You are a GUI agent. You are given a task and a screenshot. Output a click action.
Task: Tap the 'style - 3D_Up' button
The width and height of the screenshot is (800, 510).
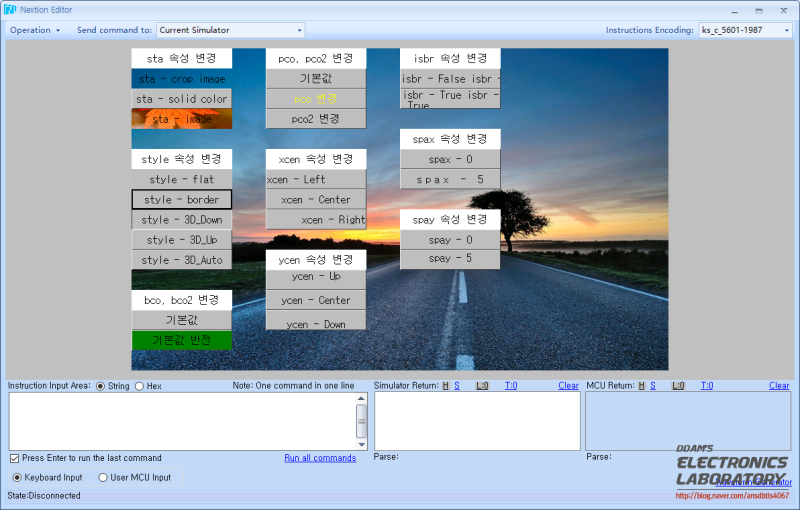click(182, 239)
